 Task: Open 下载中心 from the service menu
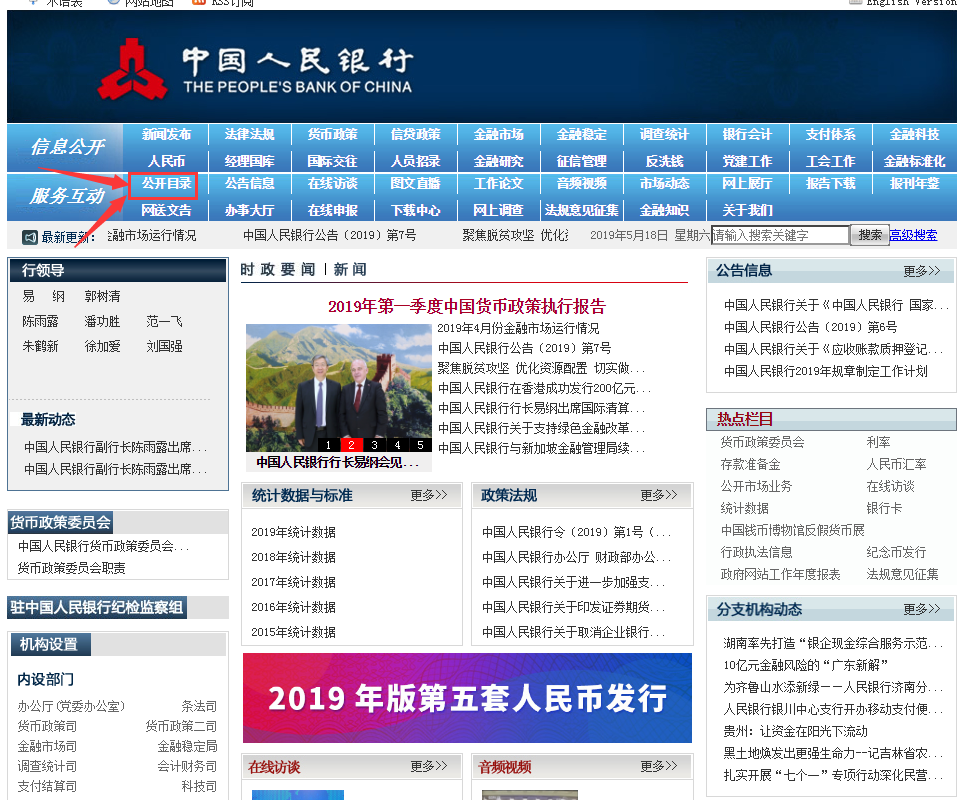415,210
